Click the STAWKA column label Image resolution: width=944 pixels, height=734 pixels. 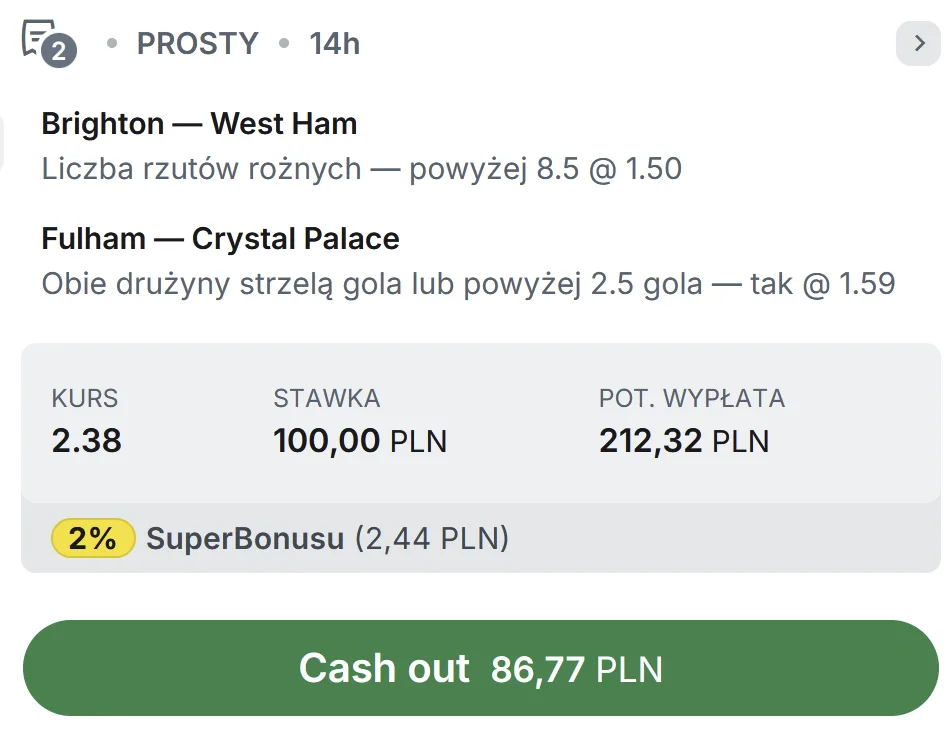[x=326, y=398]
